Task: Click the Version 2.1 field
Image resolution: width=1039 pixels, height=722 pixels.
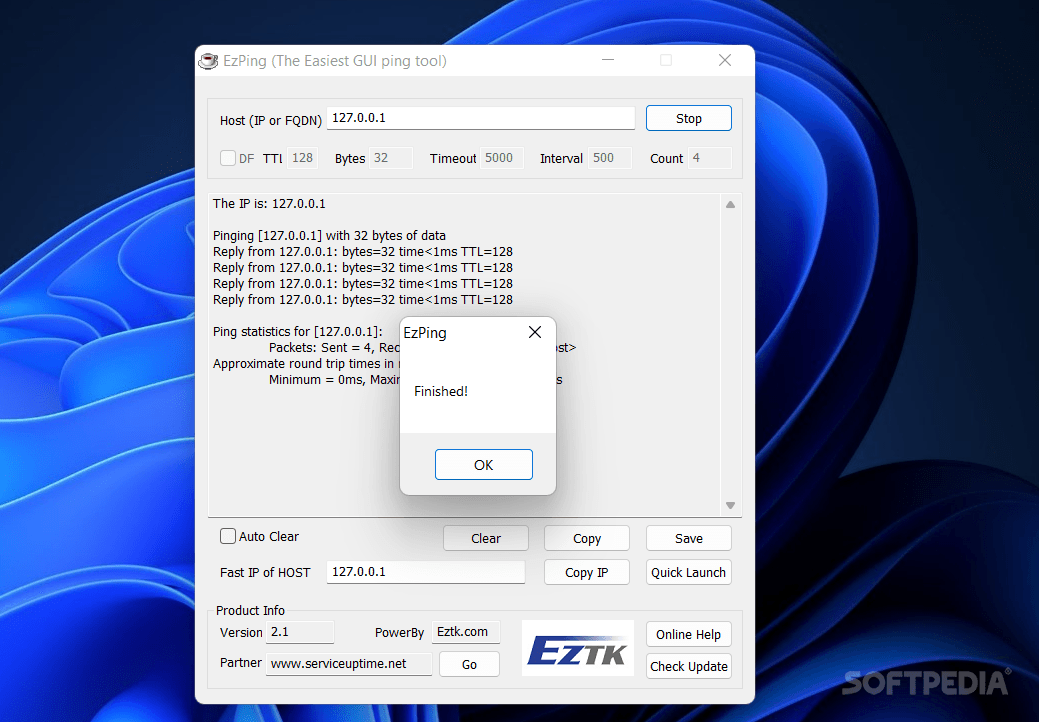Action: [300, 632]
